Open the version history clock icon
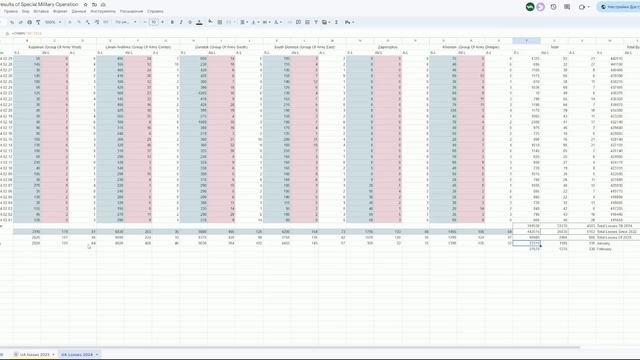This screenshot has height=360, width=640. [x=553, y=7]
